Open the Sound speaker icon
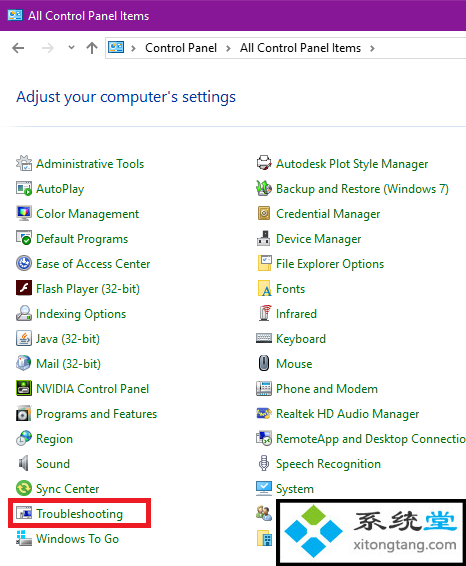The height and width of the screenshot is (566, 466). pyautogui.click(x=24, y=463)
